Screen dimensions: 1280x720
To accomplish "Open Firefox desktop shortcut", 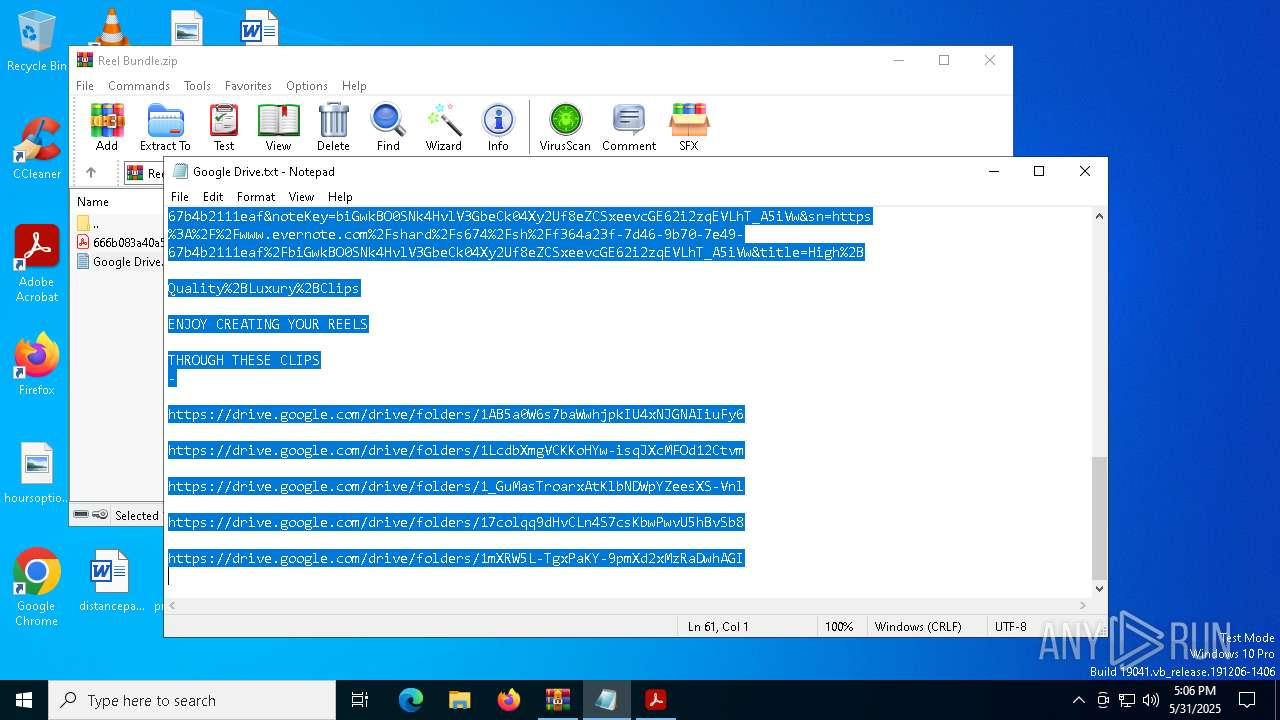I will pos(37,364).
